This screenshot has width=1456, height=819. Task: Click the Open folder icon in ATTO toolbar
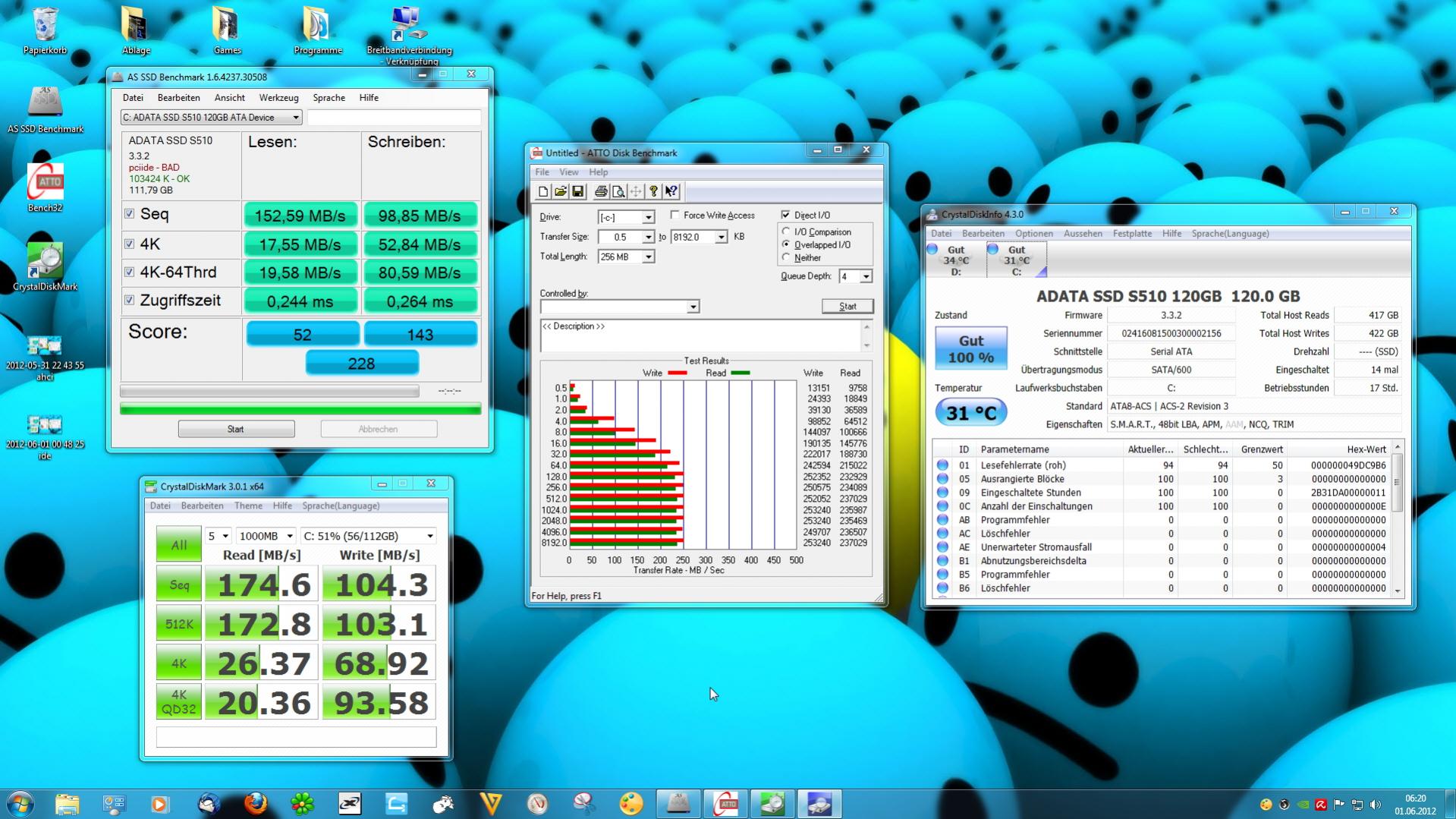560,192
